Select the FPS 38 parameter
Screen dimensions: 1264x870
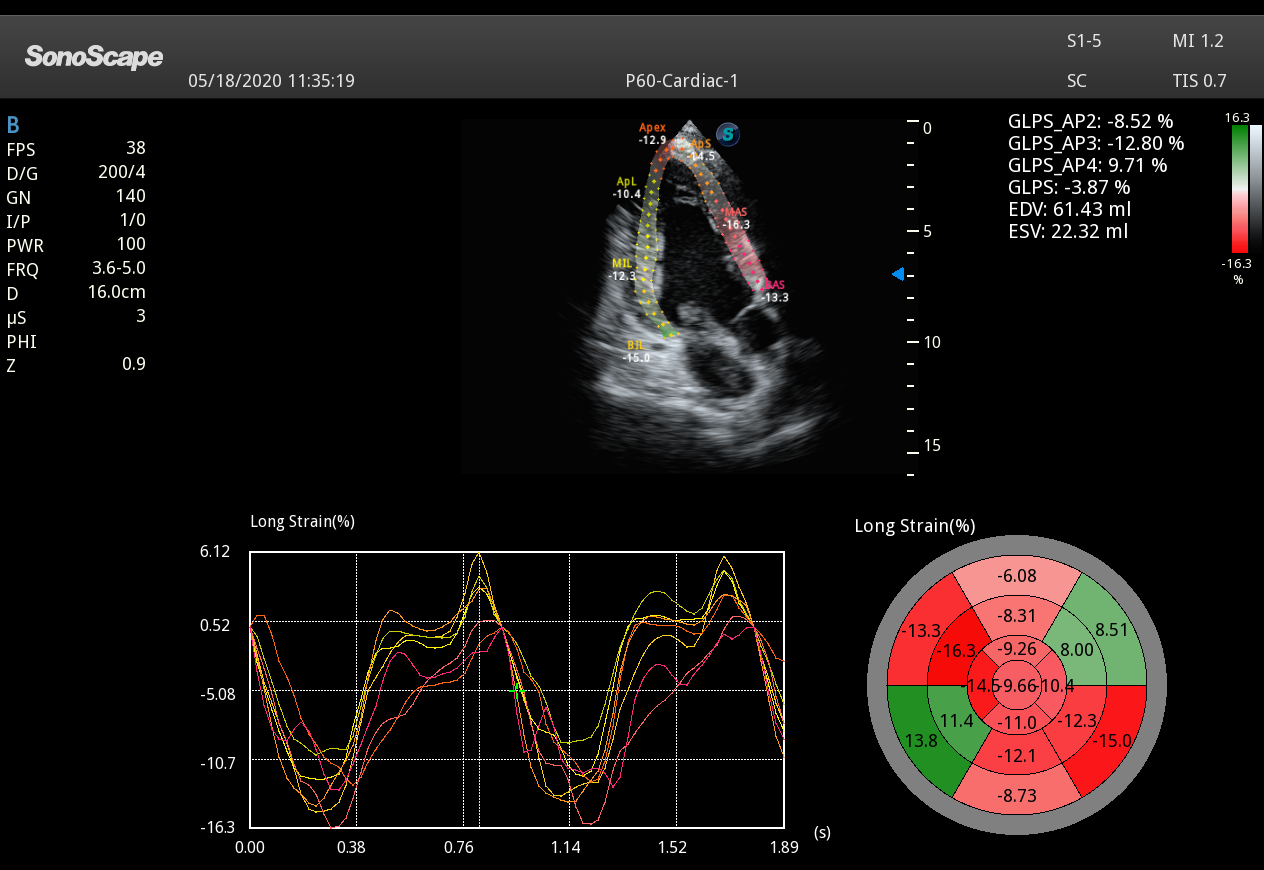pos(76,148)
